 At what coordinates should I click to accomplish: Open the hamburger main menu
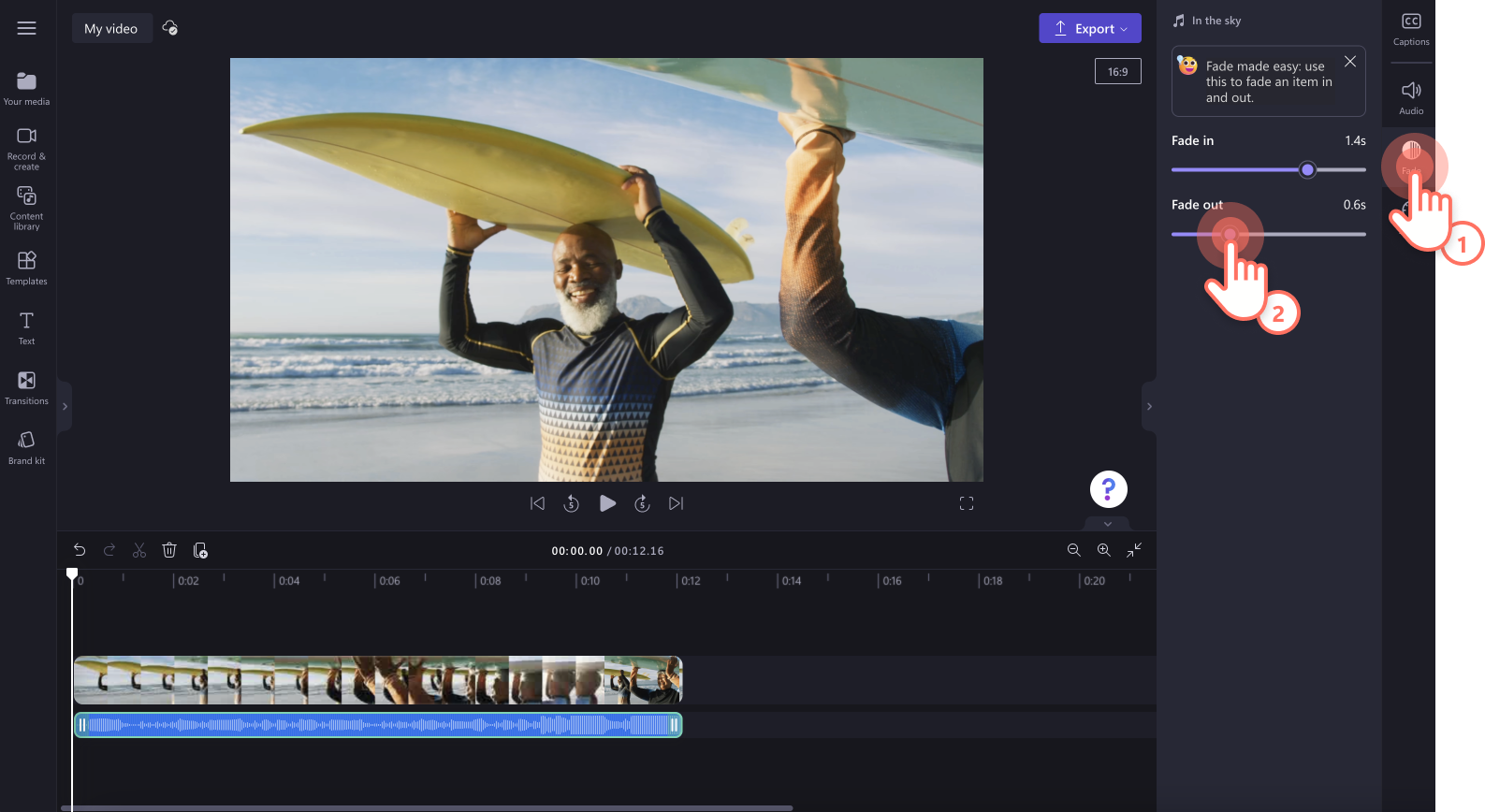click(26, 28)
